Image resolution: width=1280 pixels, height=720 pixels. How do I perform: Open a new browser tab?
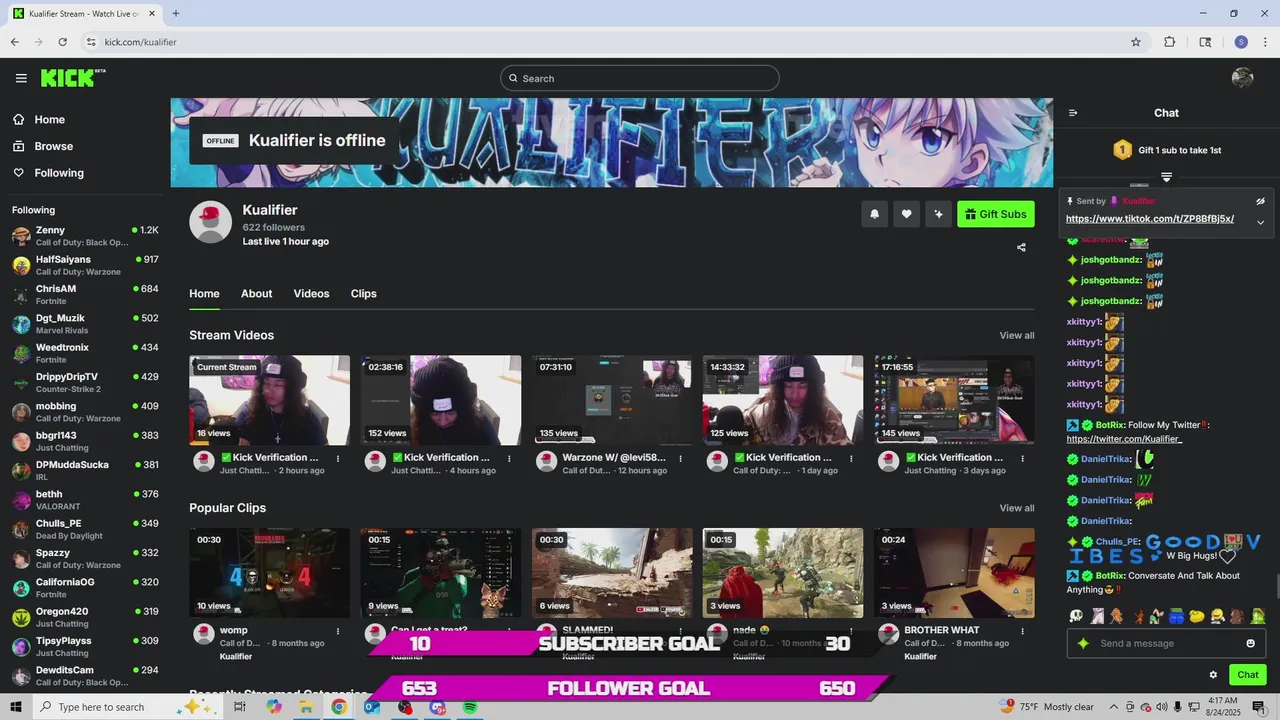pyautogui.click(x=176, y=14)
